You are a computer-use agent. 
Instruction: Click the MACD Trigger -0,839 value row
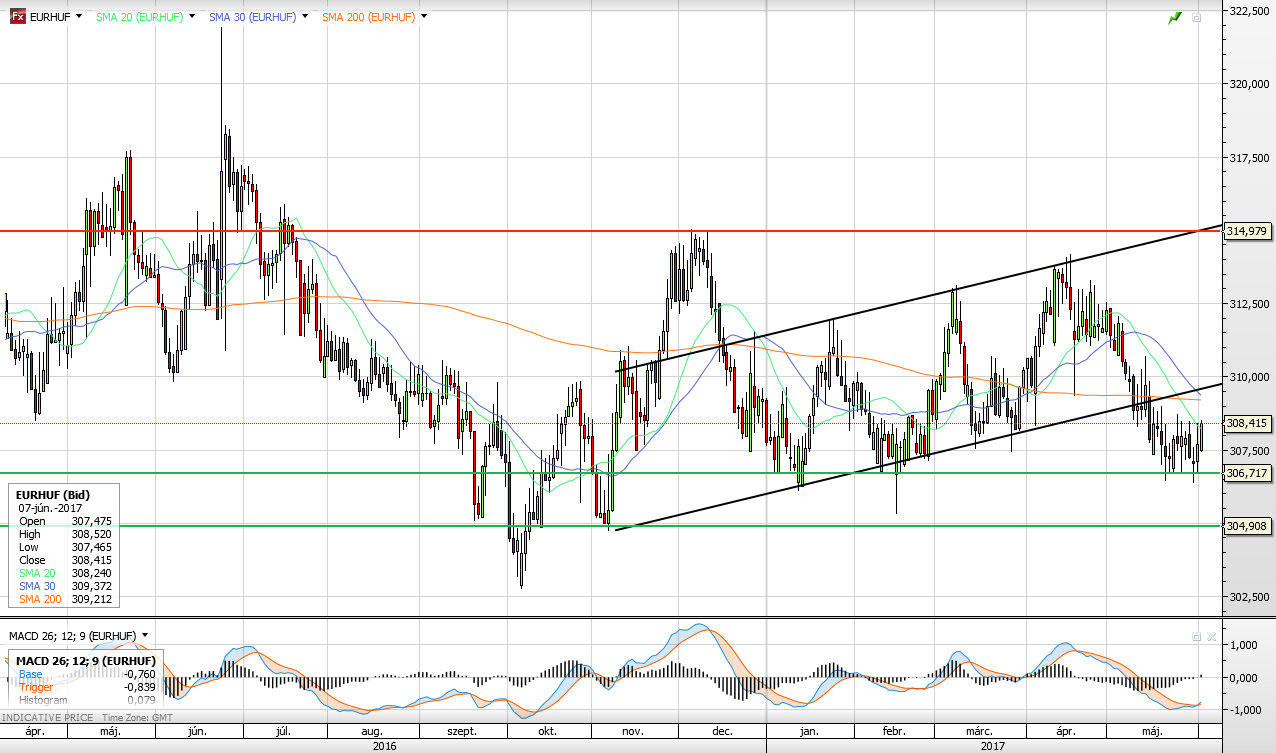point(85,687)
